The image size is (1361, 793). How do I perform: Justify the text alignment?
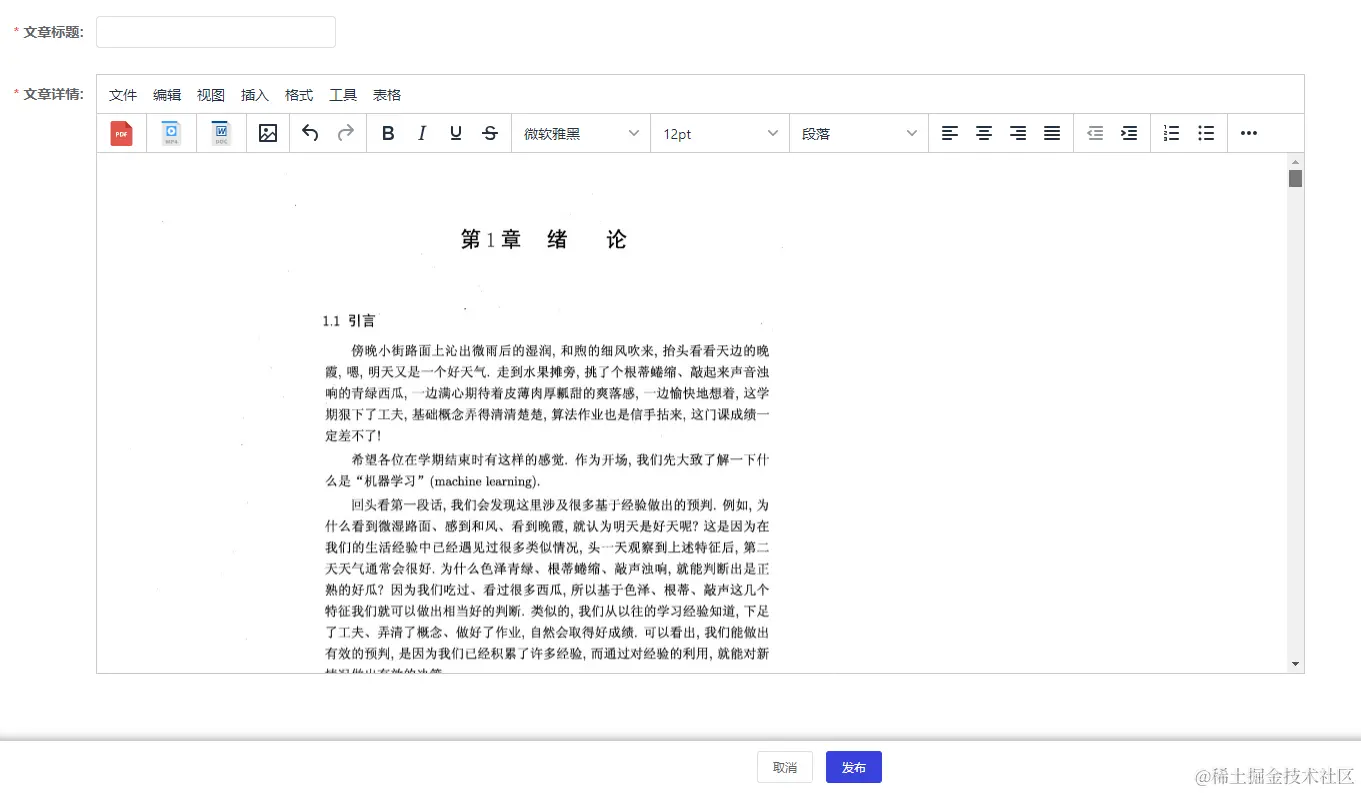[1052, 133]
